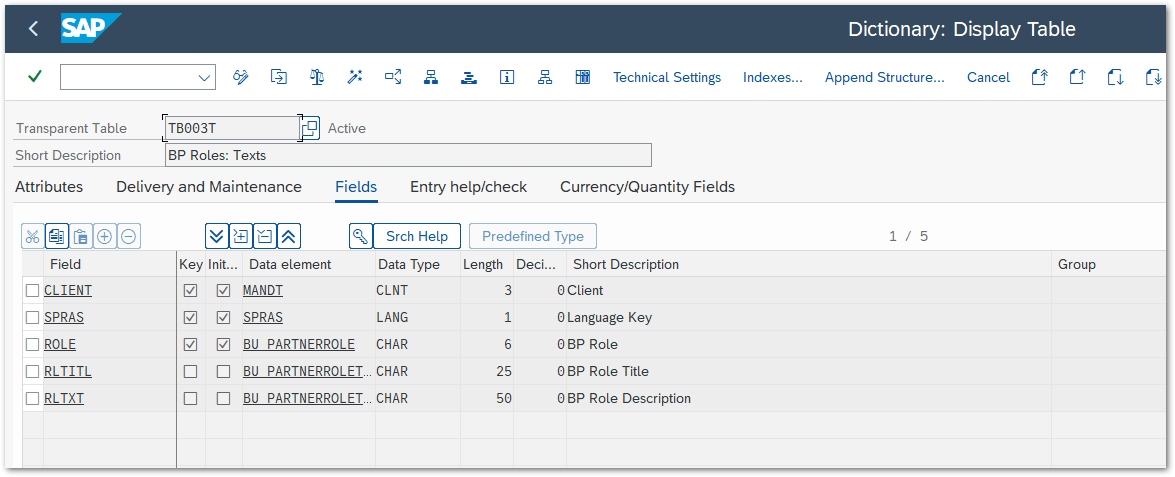Collapse all with double-up chevron button

[x=288, y=236]
